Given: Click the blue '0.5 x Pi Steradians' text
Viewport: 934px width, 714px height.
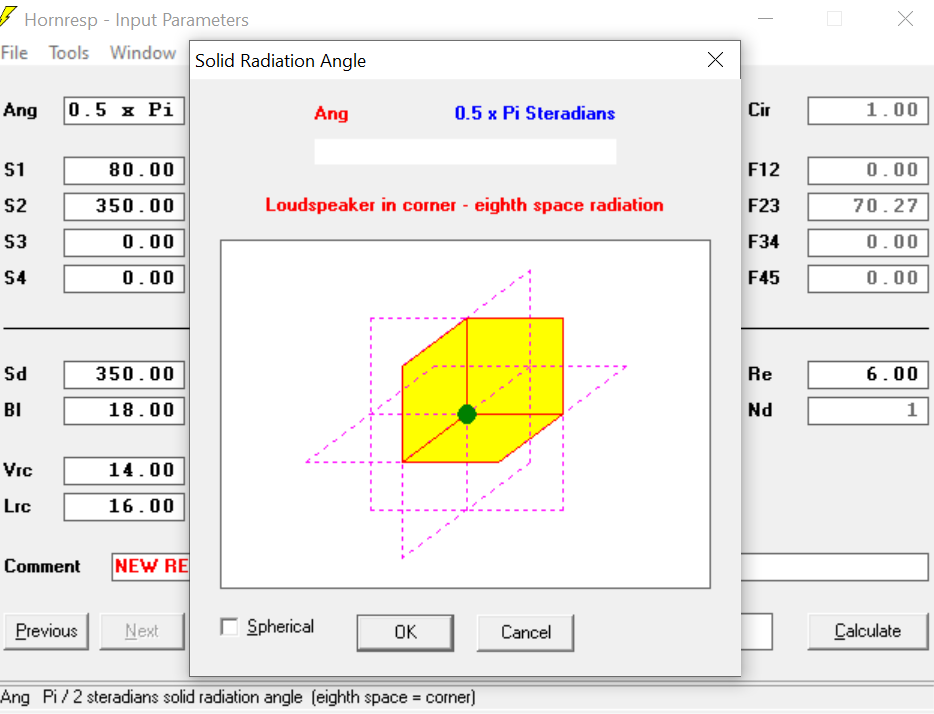Looking at the screenshot, I should tap(535, 113).
